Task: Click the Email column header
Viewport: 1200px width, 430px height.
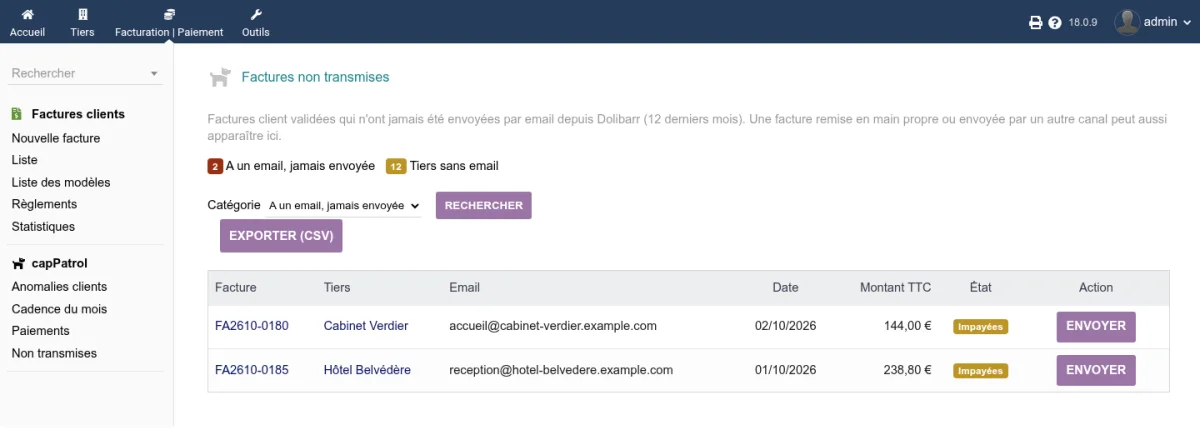Action: (465, 288)
